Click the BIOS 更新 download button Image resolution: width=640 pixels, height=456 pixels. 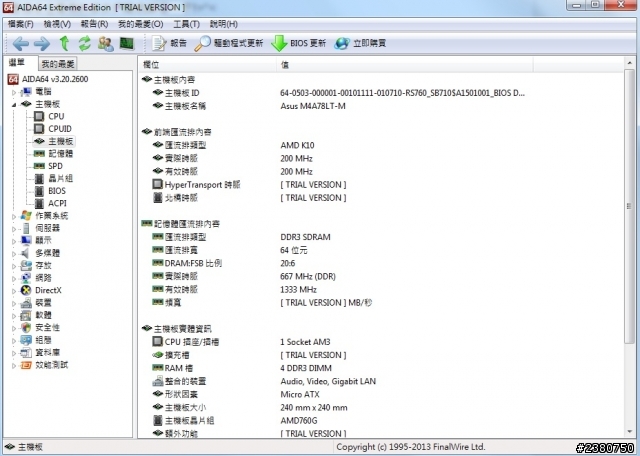point(299,43)
